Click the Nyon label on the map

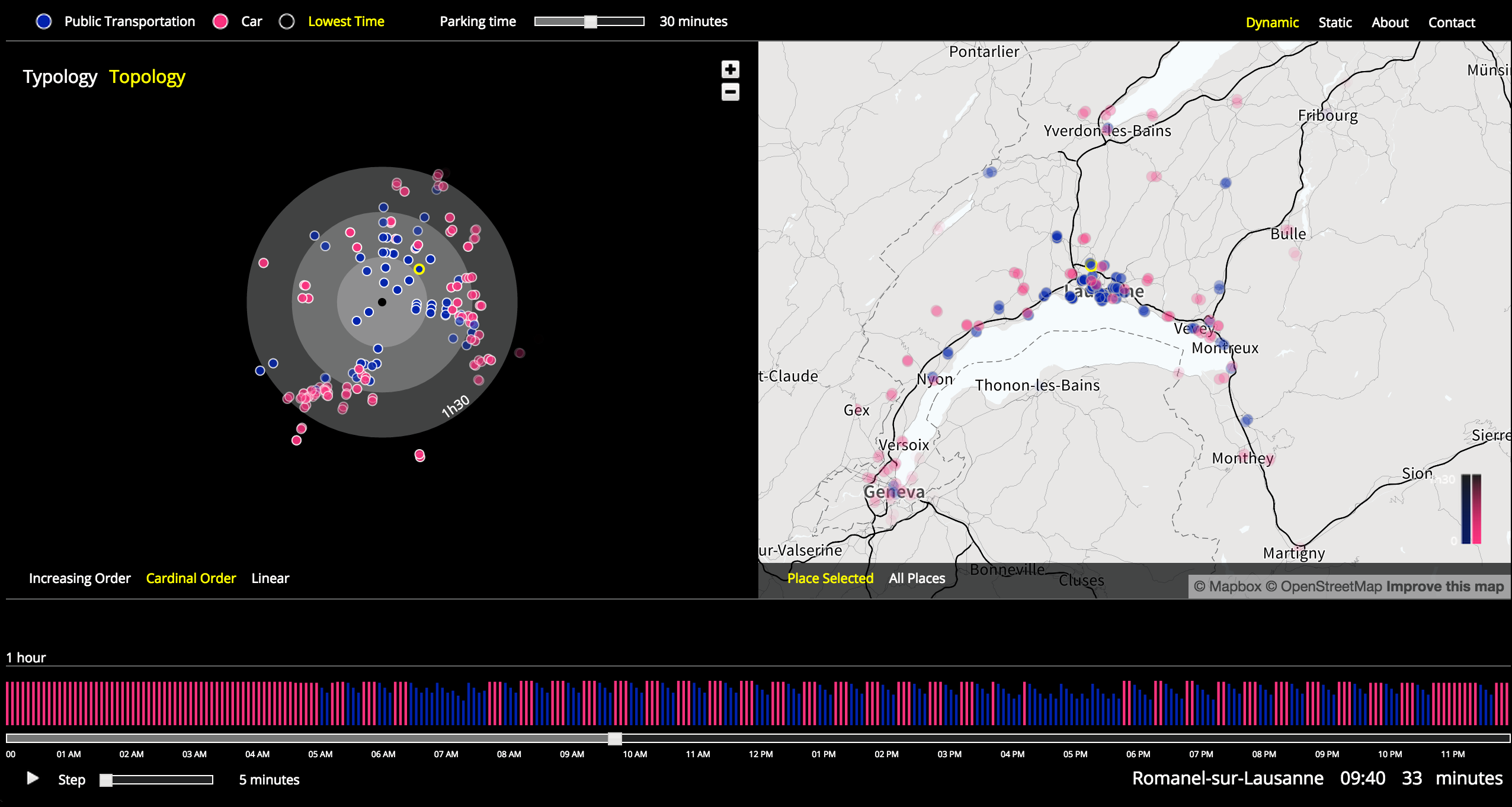click(x=934, y=379)
